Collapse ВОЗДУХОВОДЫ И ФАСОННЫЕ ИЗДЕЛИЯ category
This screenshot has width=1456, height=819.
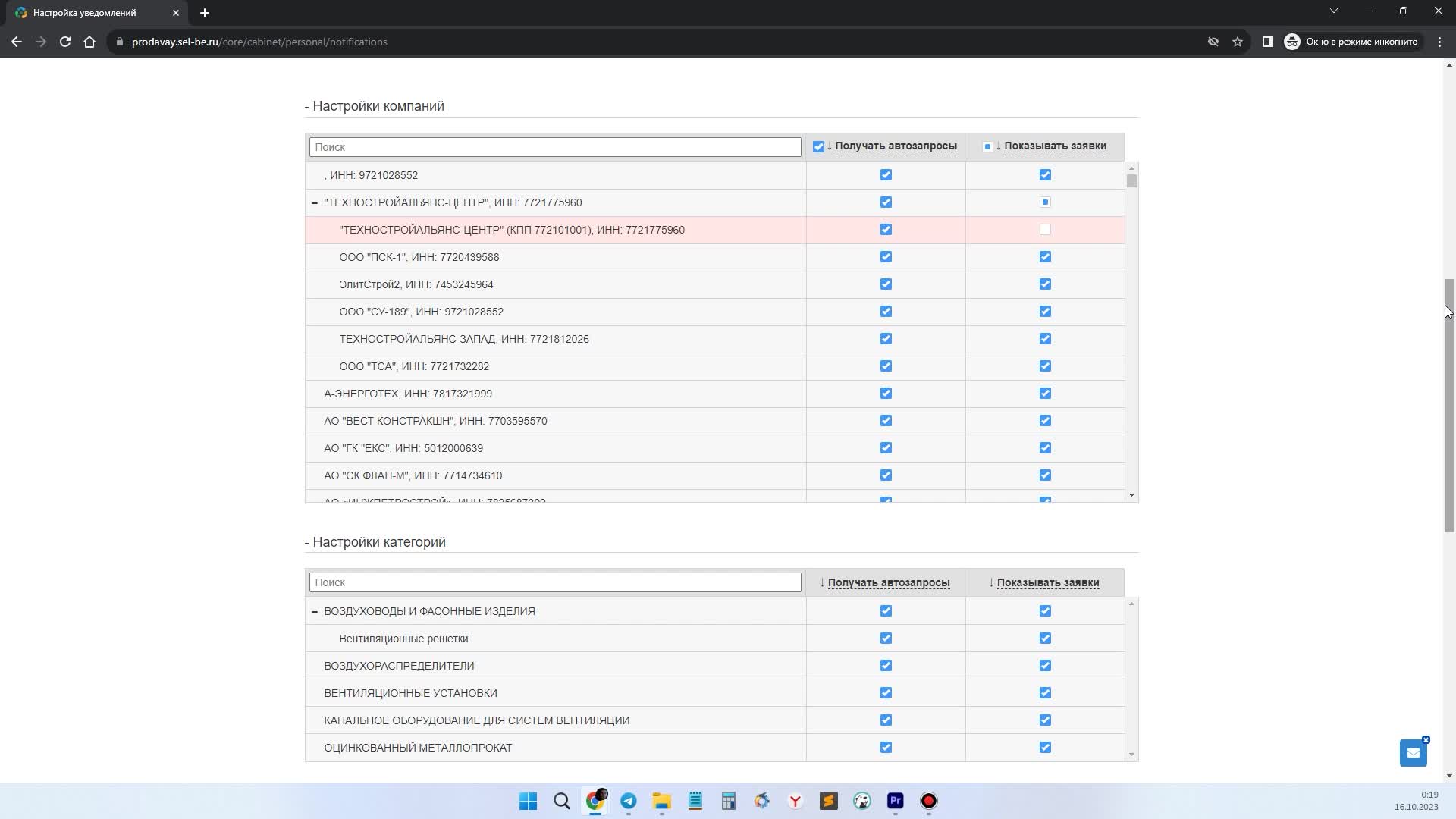pyautogui.click(x=315, y=611)
